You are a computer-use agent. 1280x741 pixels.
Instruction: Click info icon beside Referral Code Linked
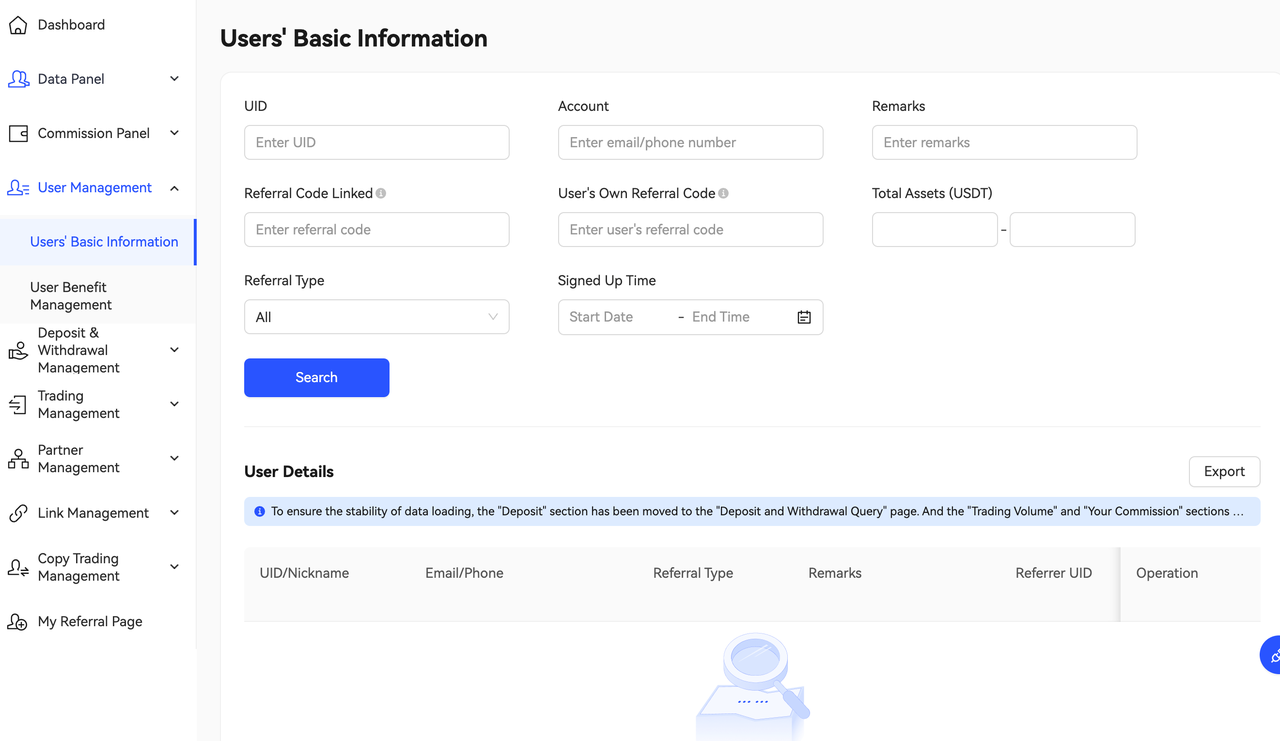pyautogui.click(x=381, y=194)
